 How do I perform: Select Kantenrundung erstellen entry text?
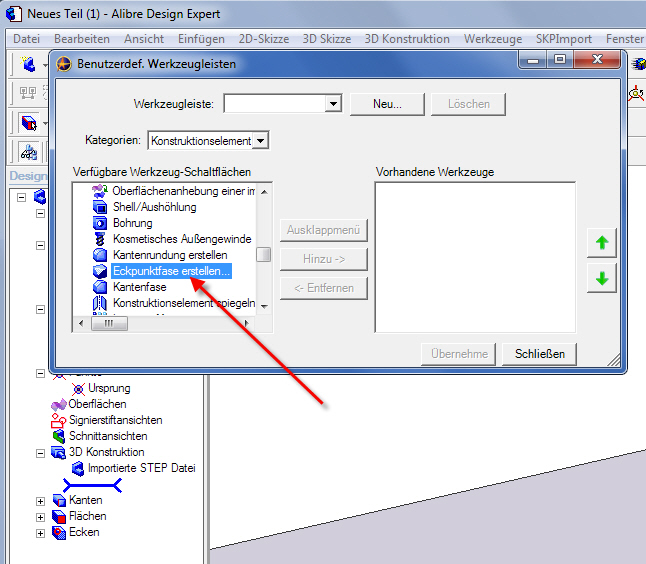pos(170,255)
